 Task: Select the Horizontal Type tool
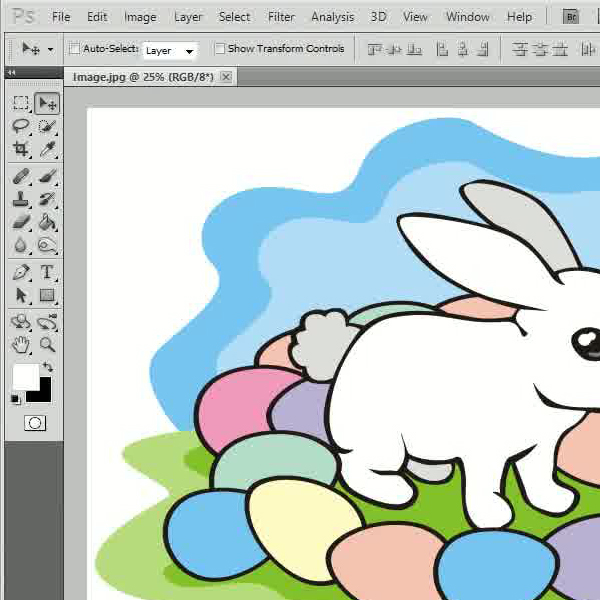(47, 272)
